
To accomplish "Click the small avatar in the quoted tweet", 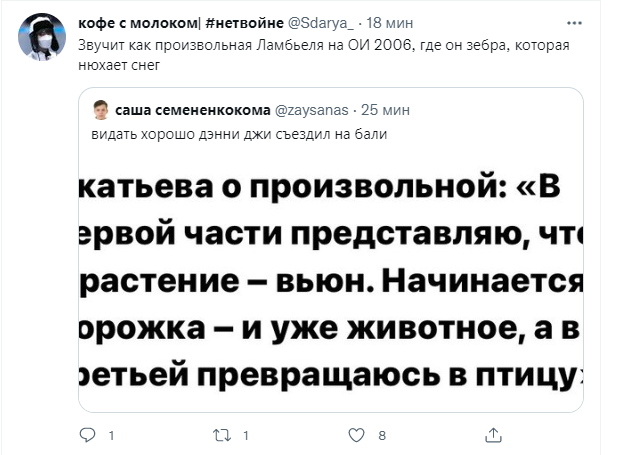I will tap(101, 109).
